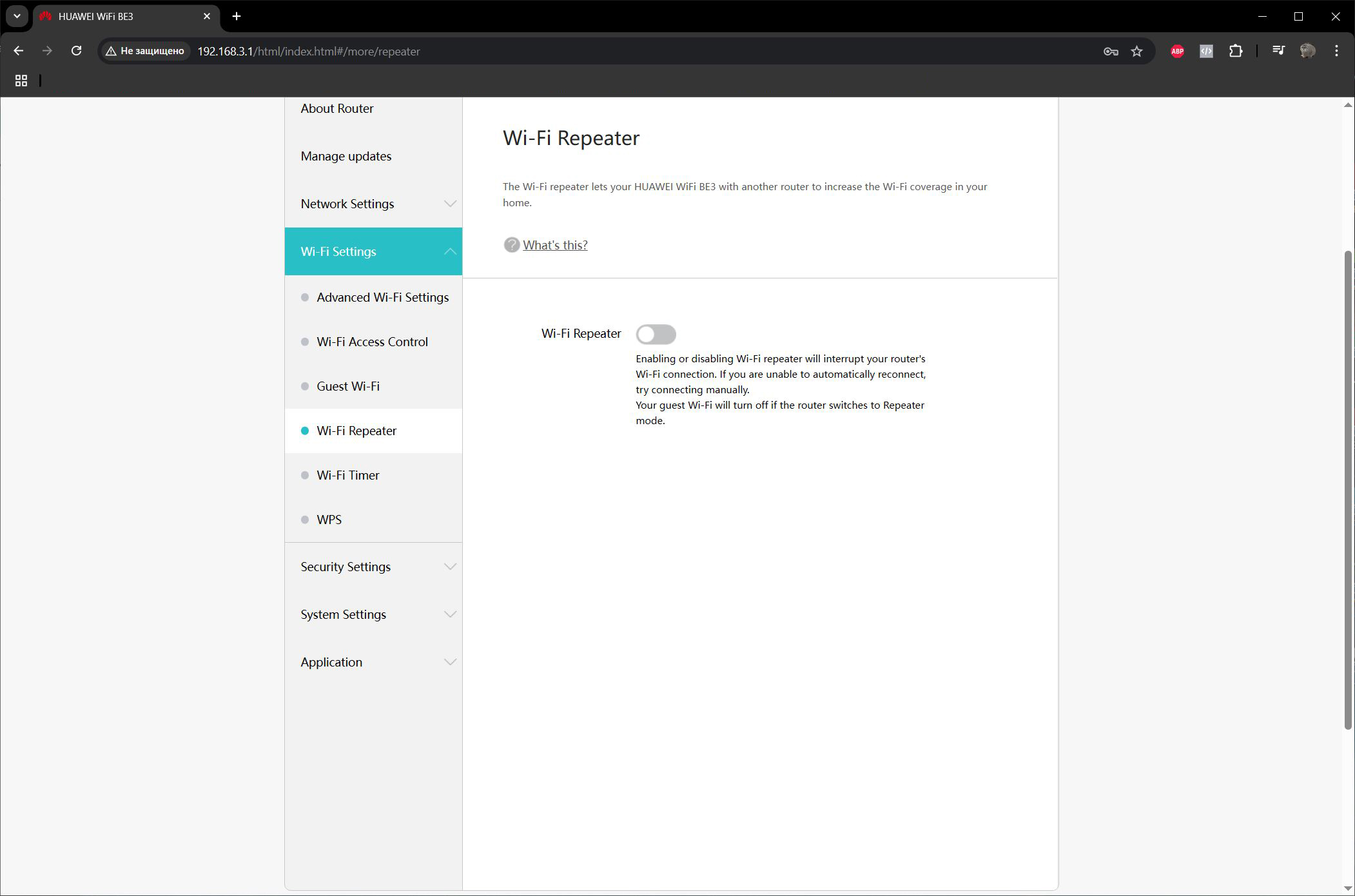Open Chrome three-dot menu

1336,51
